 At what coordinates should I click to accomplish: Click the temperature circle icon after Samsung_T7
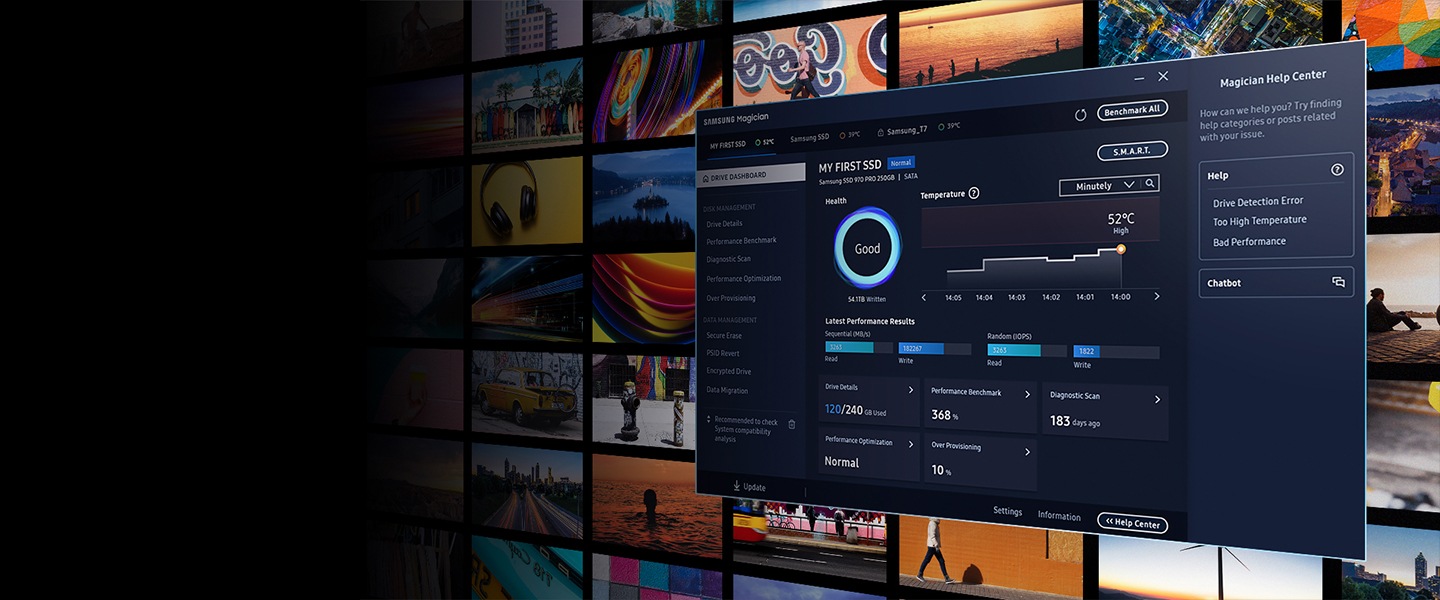point(941,127)
